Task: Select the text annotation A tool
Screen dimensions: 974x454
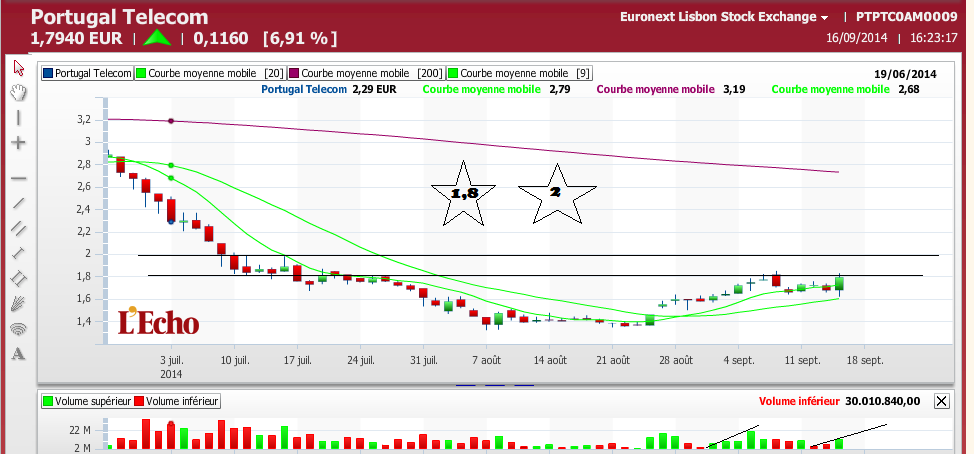Action: 19,354
